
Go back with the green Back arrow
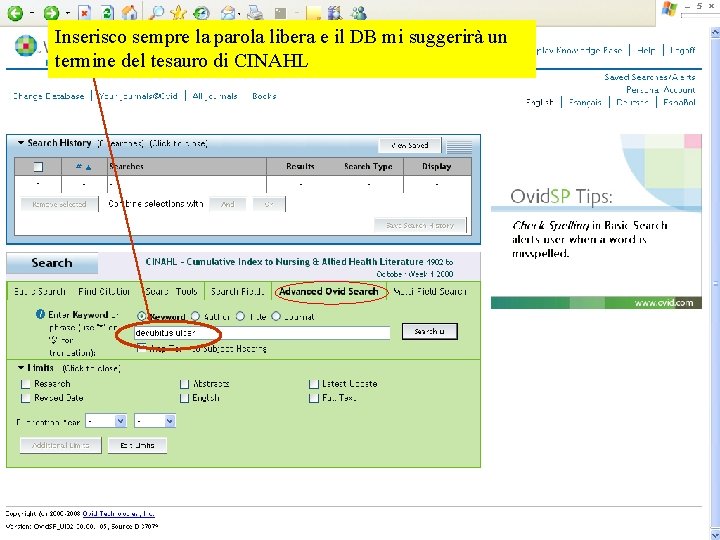15,13
